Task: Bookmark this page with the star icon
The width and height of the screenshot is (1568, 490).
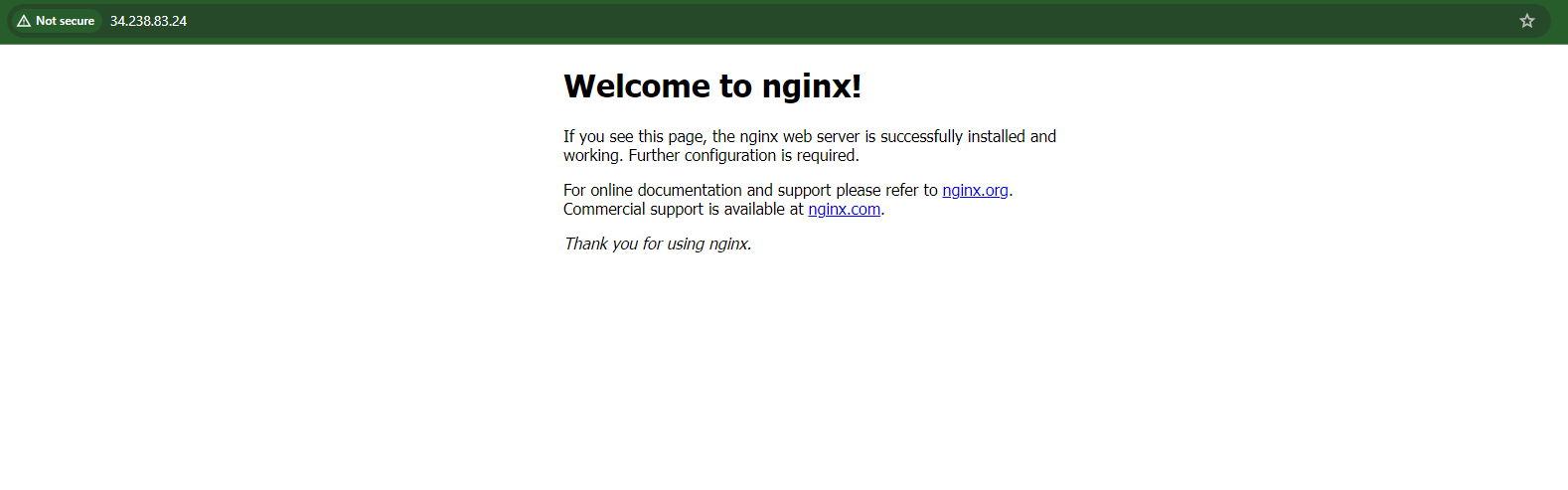Action: (1527, 21)
